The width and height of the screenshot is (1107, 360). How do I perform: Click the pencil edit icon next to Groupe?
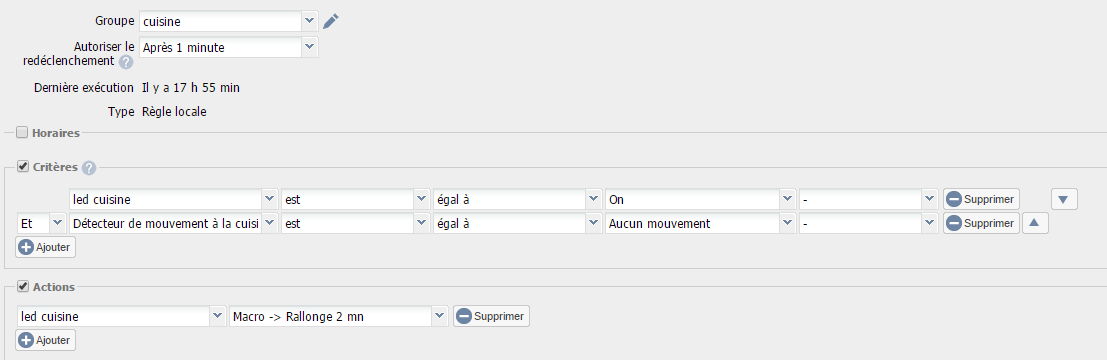click(x=331, y=21)
